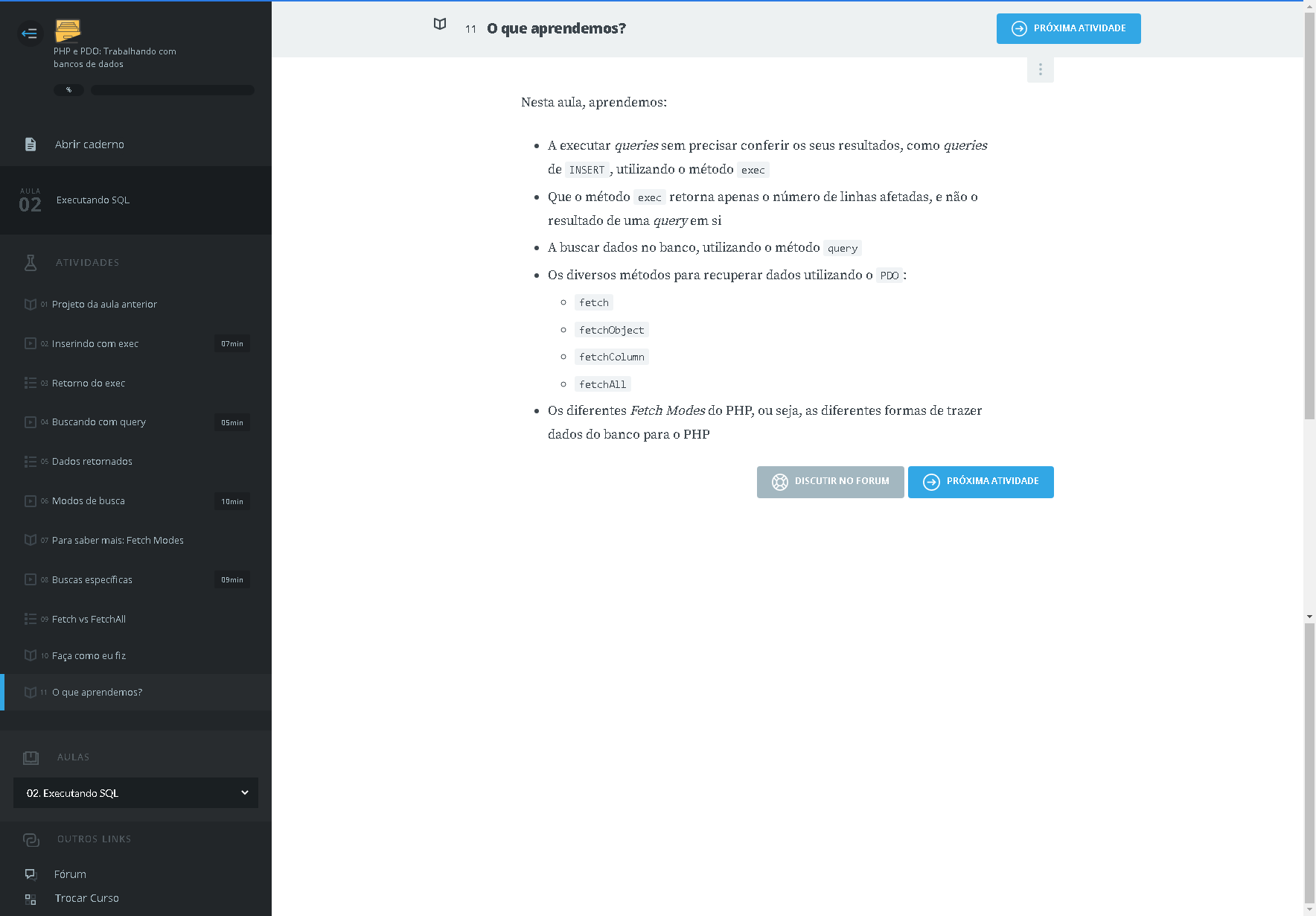Click the back arrow icon in sidebar
This screenshot has height=916, width=1316.
pyautogui.click(x=30, y=33)
